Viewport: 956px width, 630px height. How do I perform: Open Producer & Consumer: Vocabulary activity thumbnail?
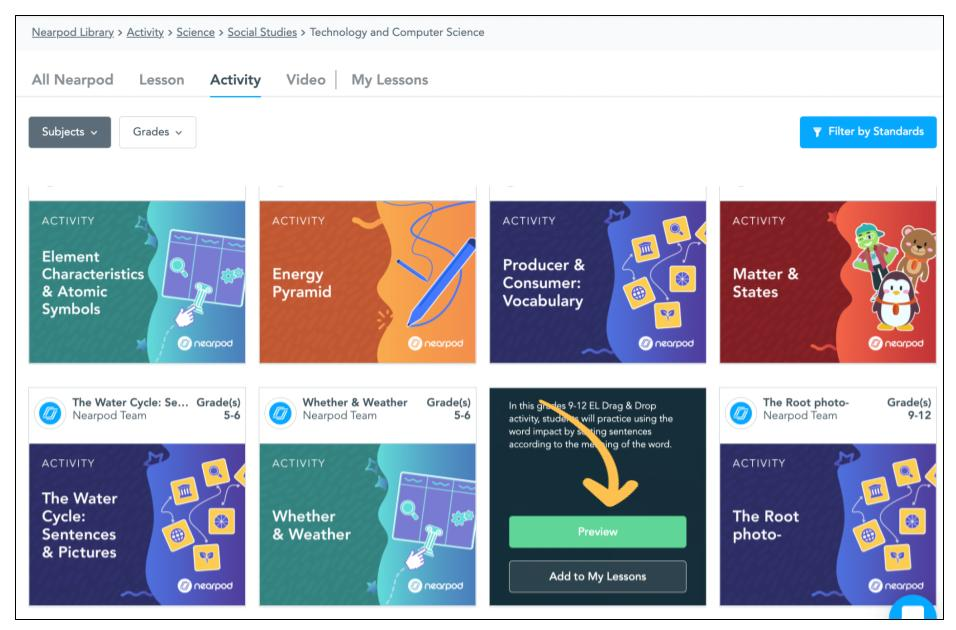click(598, 282)
